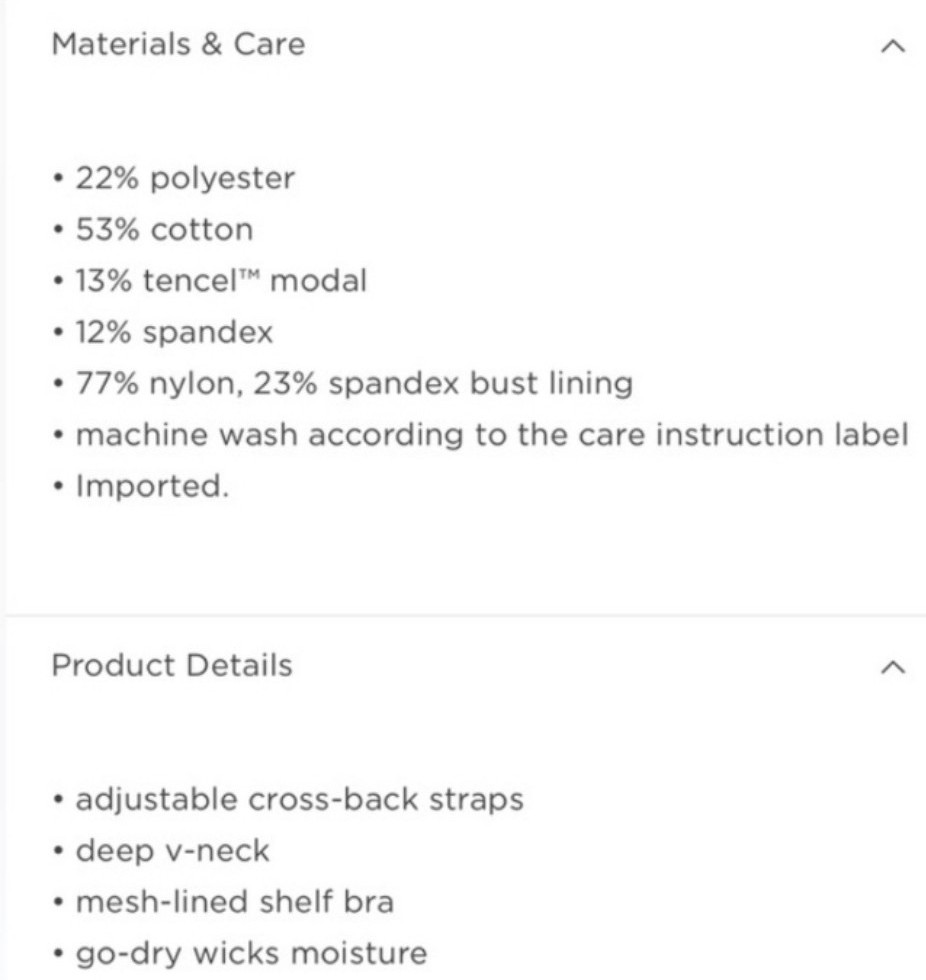Collapse the Materials & Care chevron
Viewport: 926px width, 980px height.
892,46
